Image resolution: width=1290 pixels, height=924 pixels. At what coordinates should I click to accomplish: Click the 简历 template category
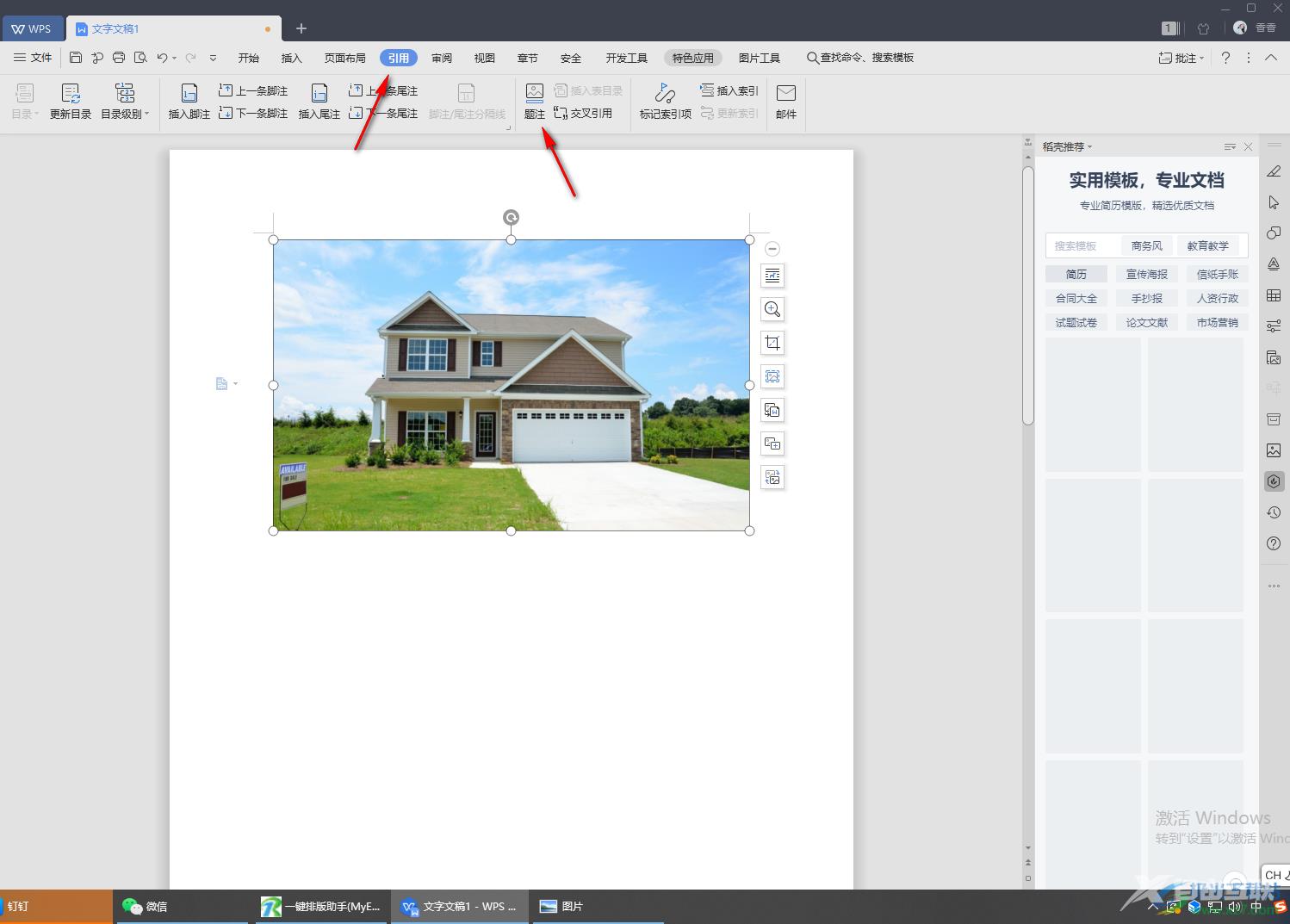(1076, 274)
